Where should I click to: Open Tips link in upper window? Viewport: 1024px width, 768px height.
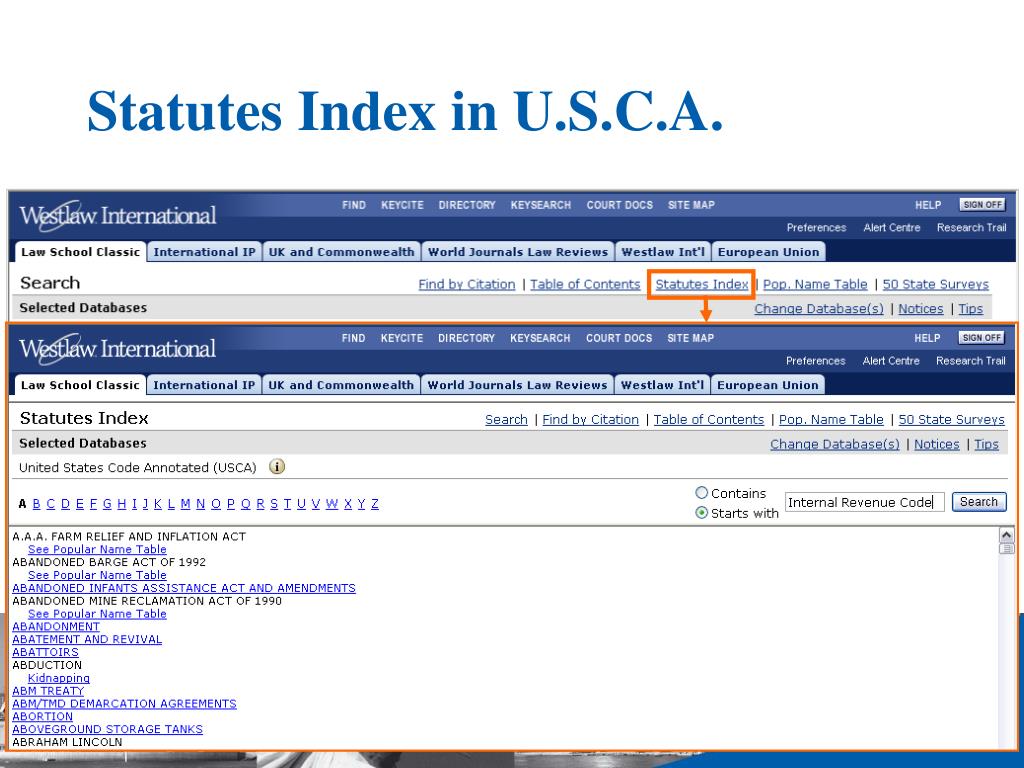pyautogui.click(x=970, y=309)
